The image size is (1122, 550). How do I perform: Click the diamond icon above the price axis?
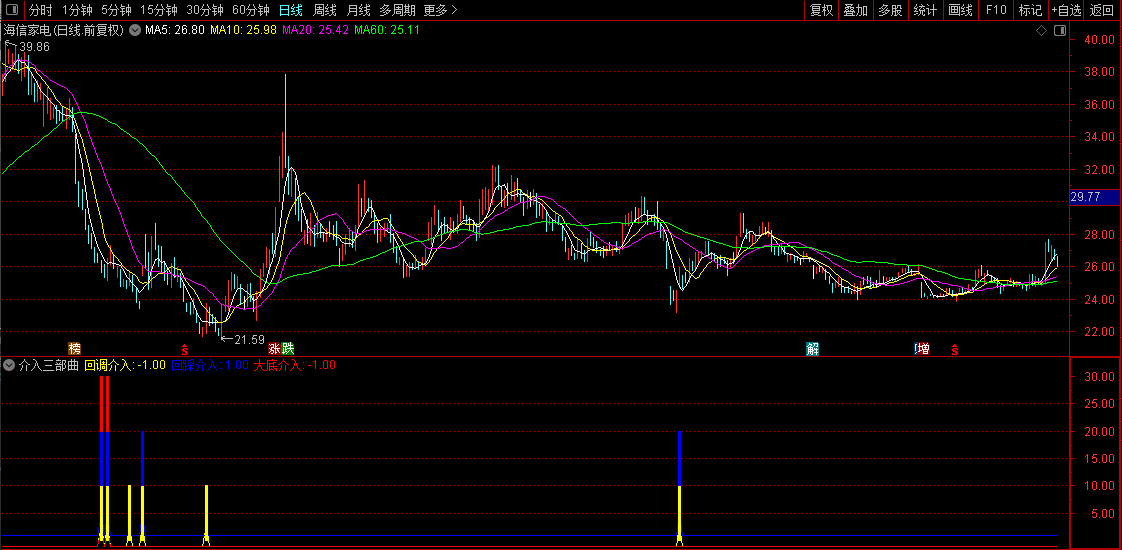click(x=1041, y=31)
